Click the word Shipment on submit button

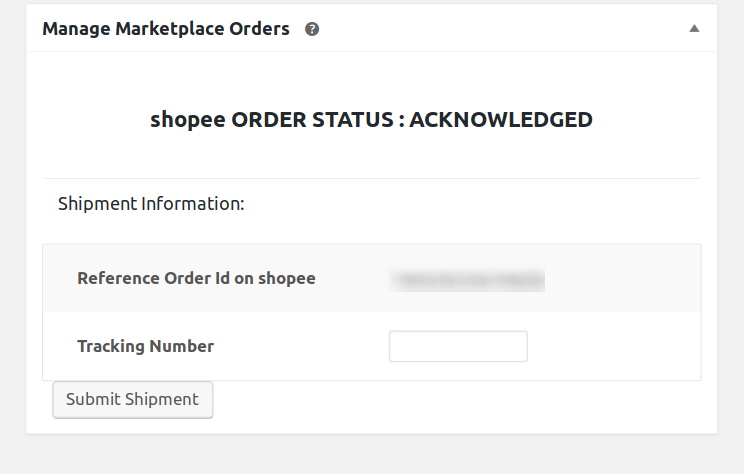[x=162, y=400]
